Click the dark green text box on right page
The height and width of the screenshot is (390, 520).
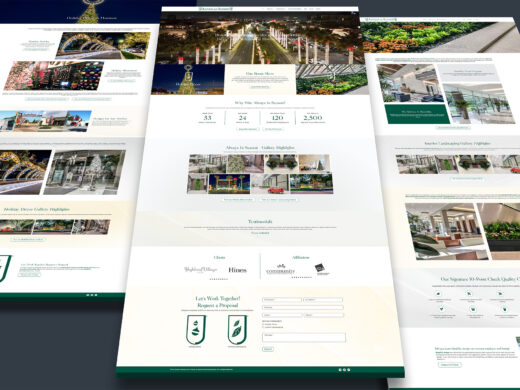[416, 114]
